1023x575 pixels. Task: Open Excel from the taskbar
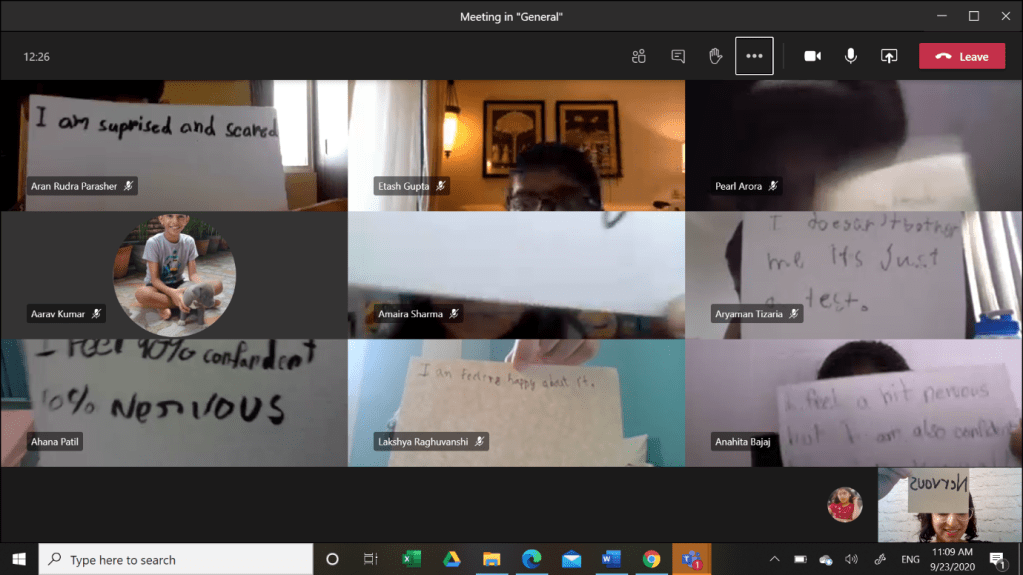(x=410, y=559)
